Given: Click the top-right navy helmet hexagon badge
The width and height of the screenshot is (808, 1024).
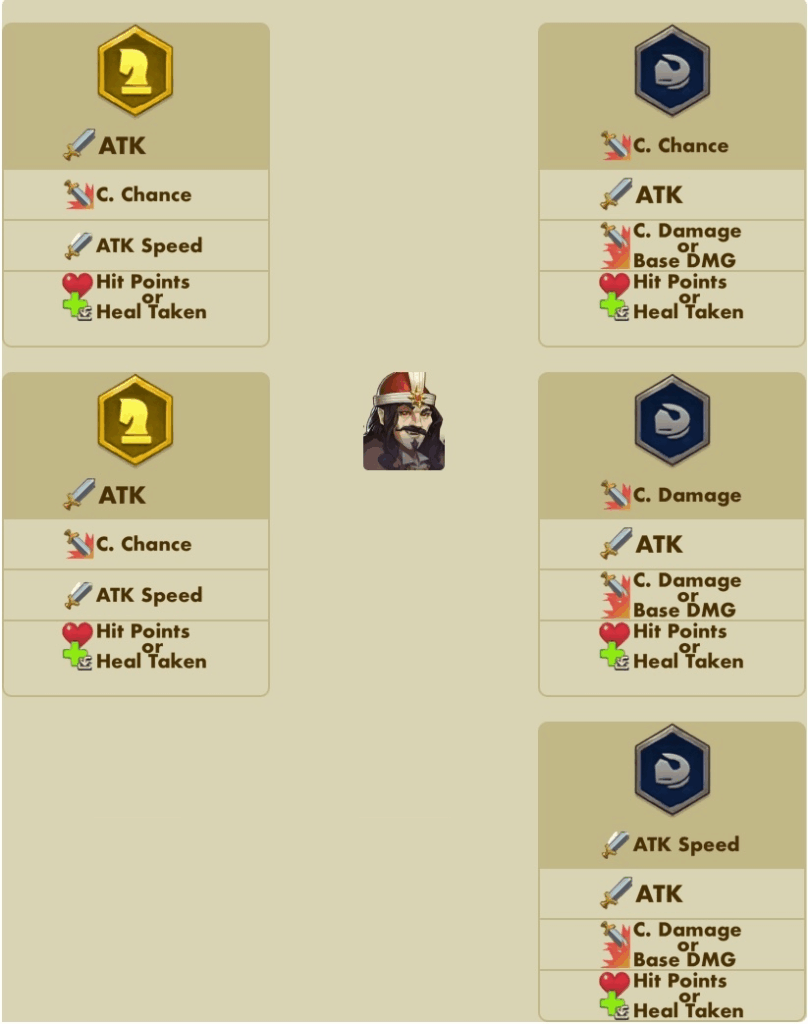Looking at the screenshot, I should 672,71.
